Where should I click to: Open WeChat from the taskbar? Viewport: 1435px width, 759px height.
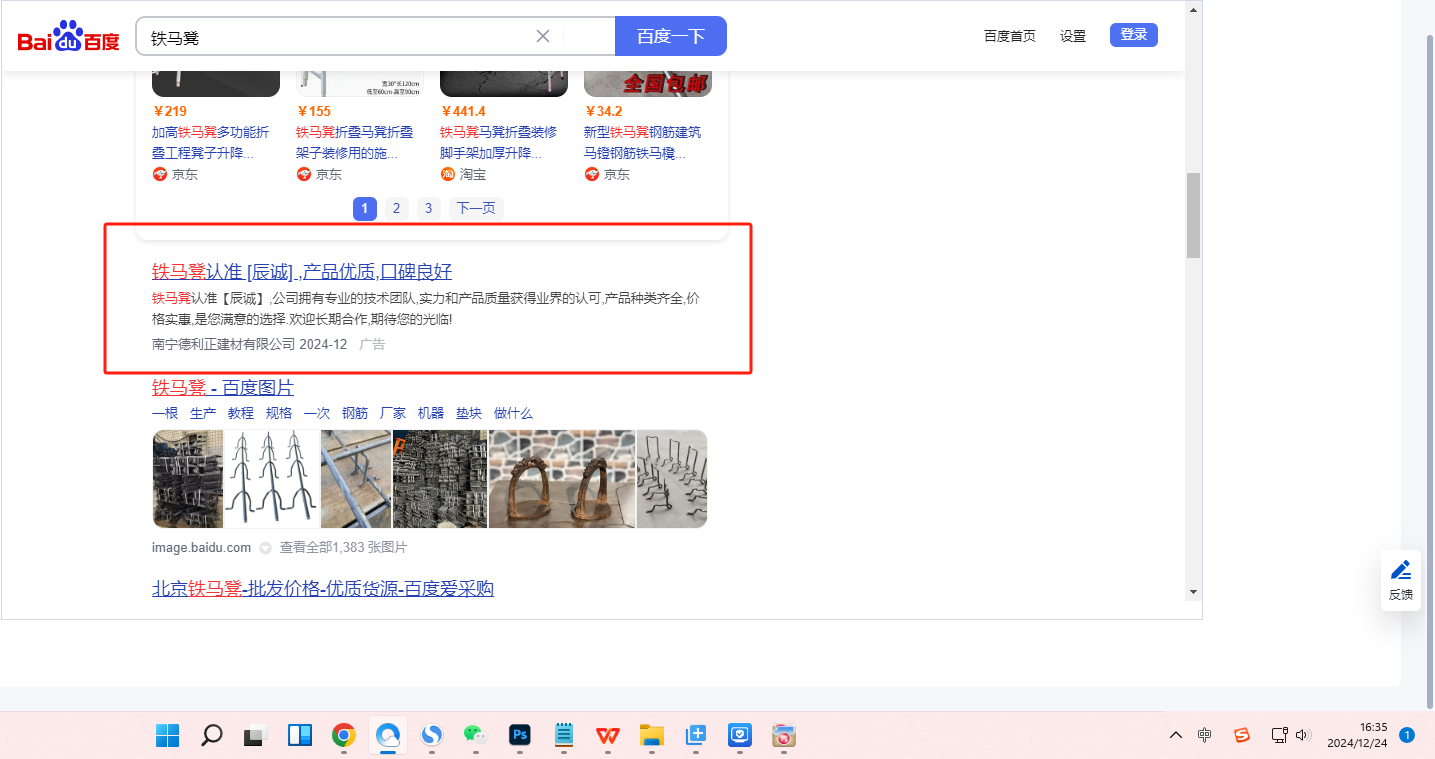(474, 735)
